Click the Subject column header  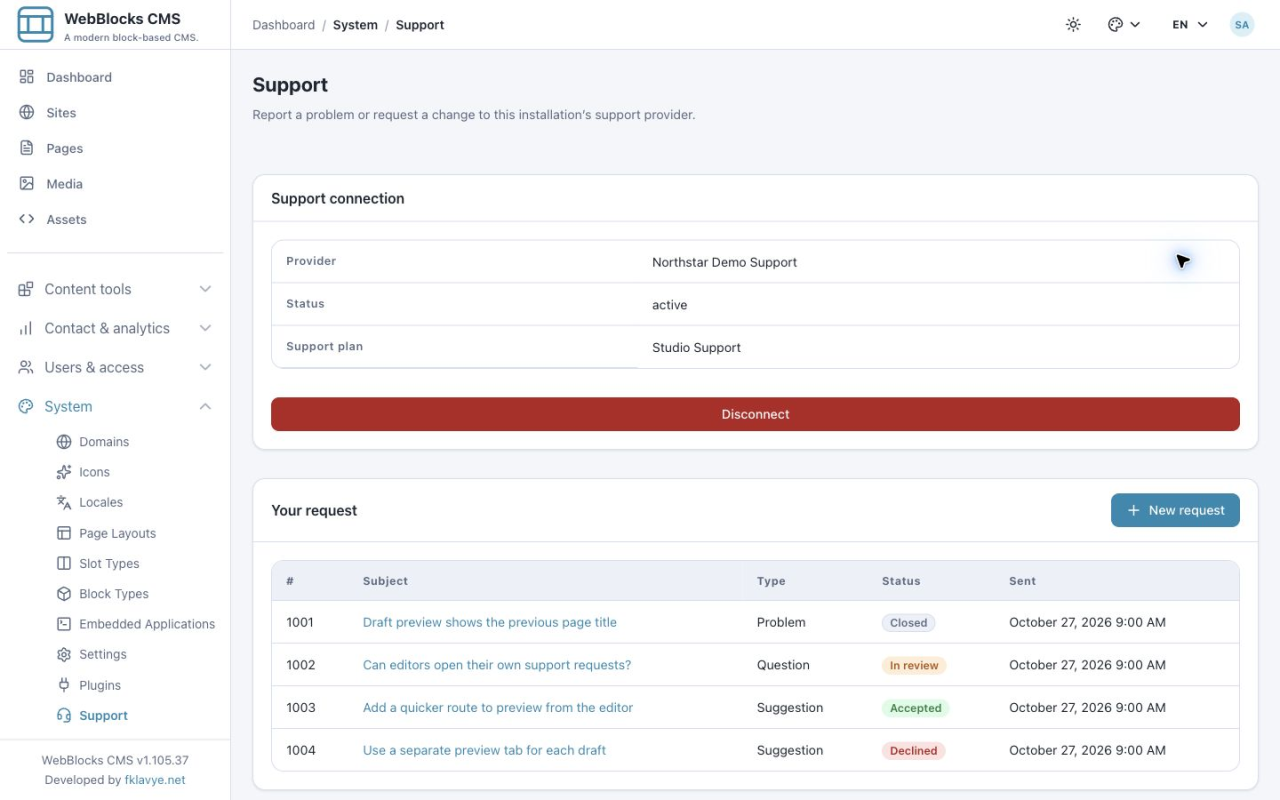pos(385,581)
